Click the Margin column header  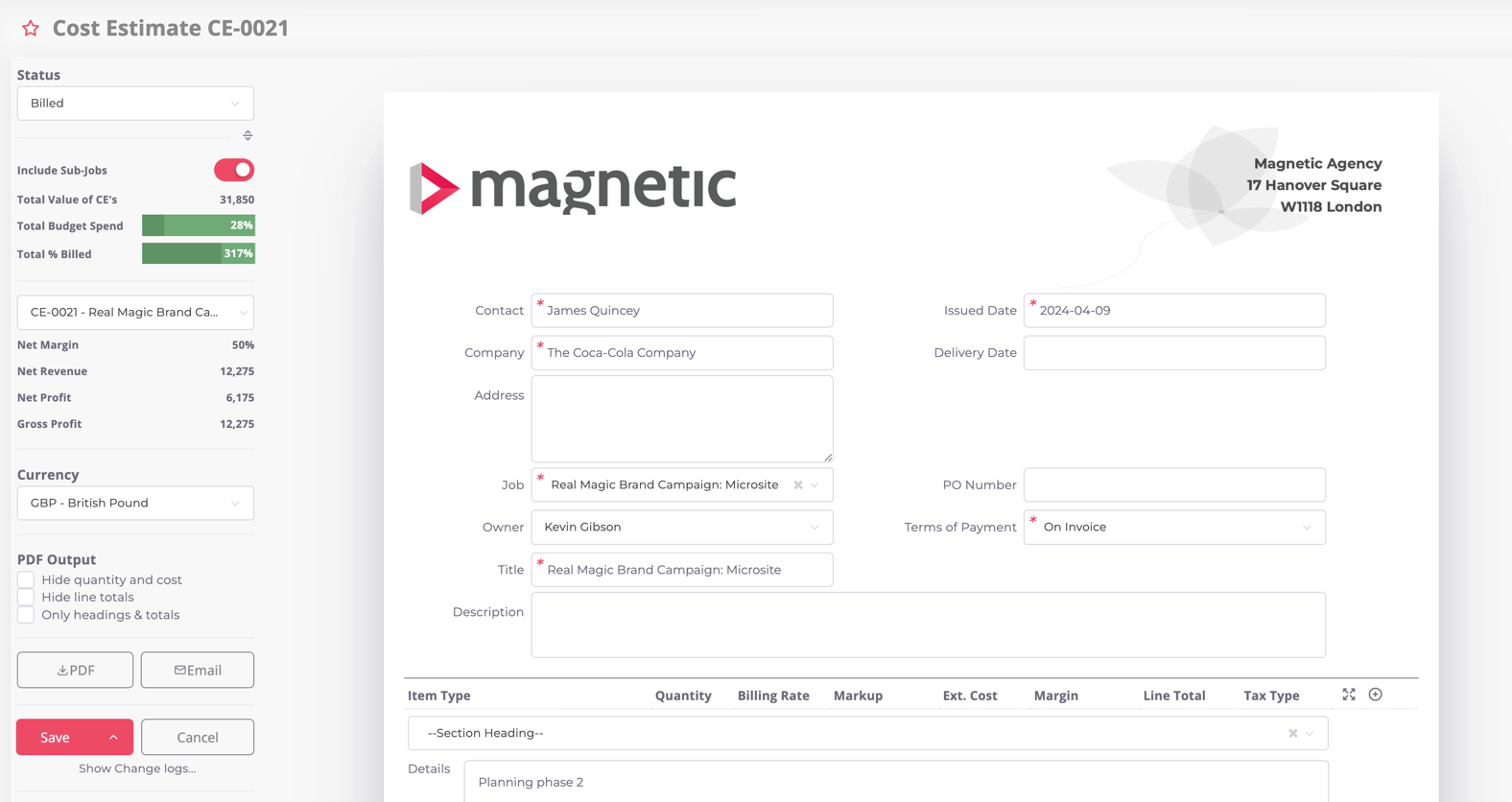pos(1056,696)
